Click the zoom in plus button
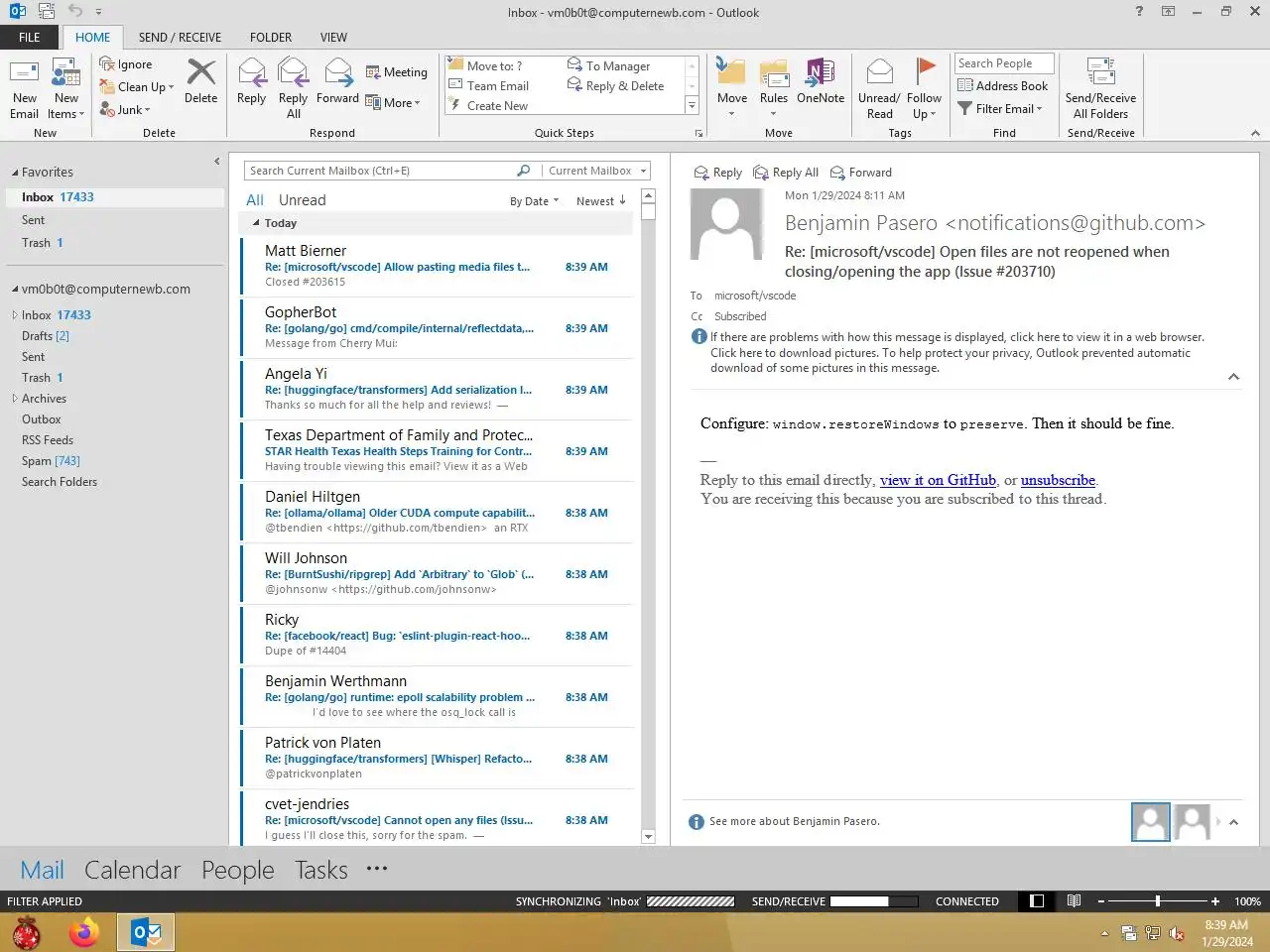 (x=1215, y=901)
